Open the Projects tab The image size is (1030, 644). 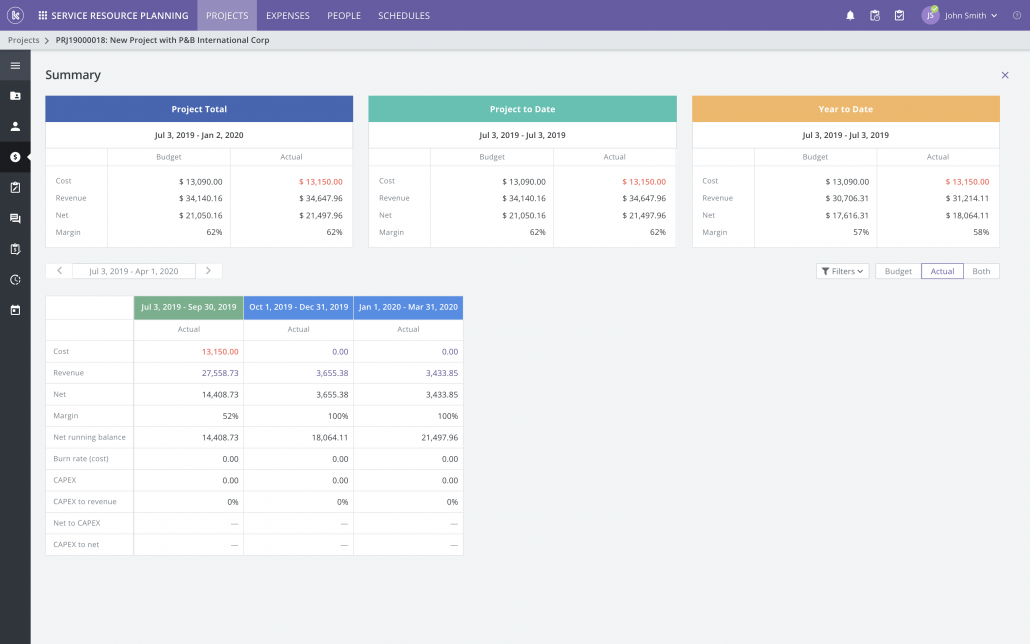tap(227, 15)
